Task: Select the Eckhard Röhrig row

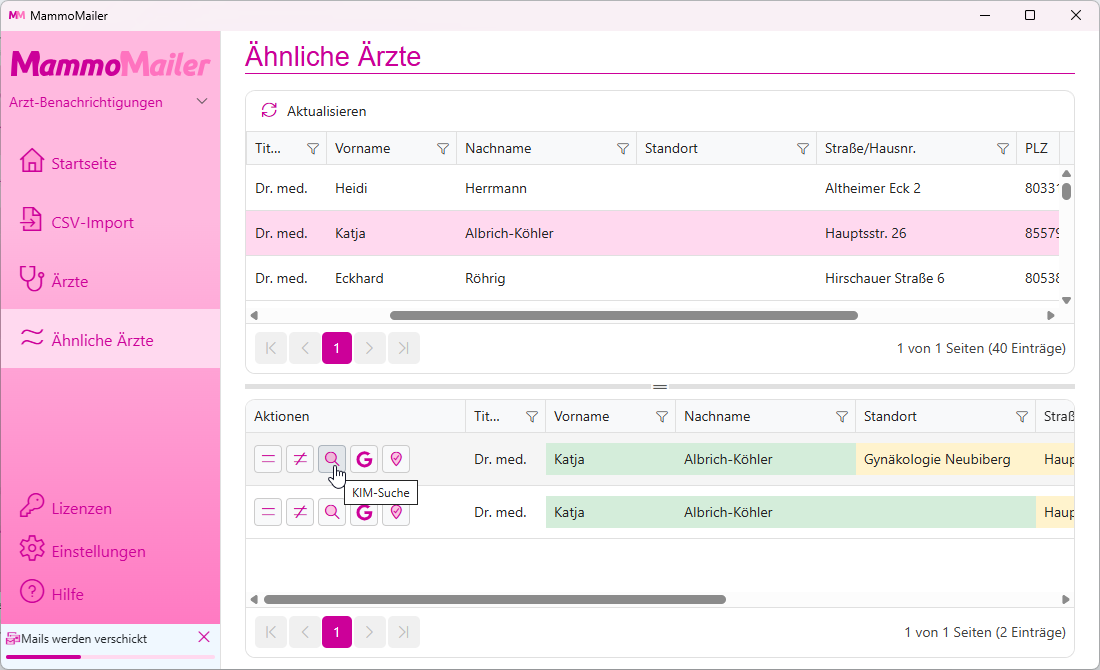Action: click(x=652, y=279)
